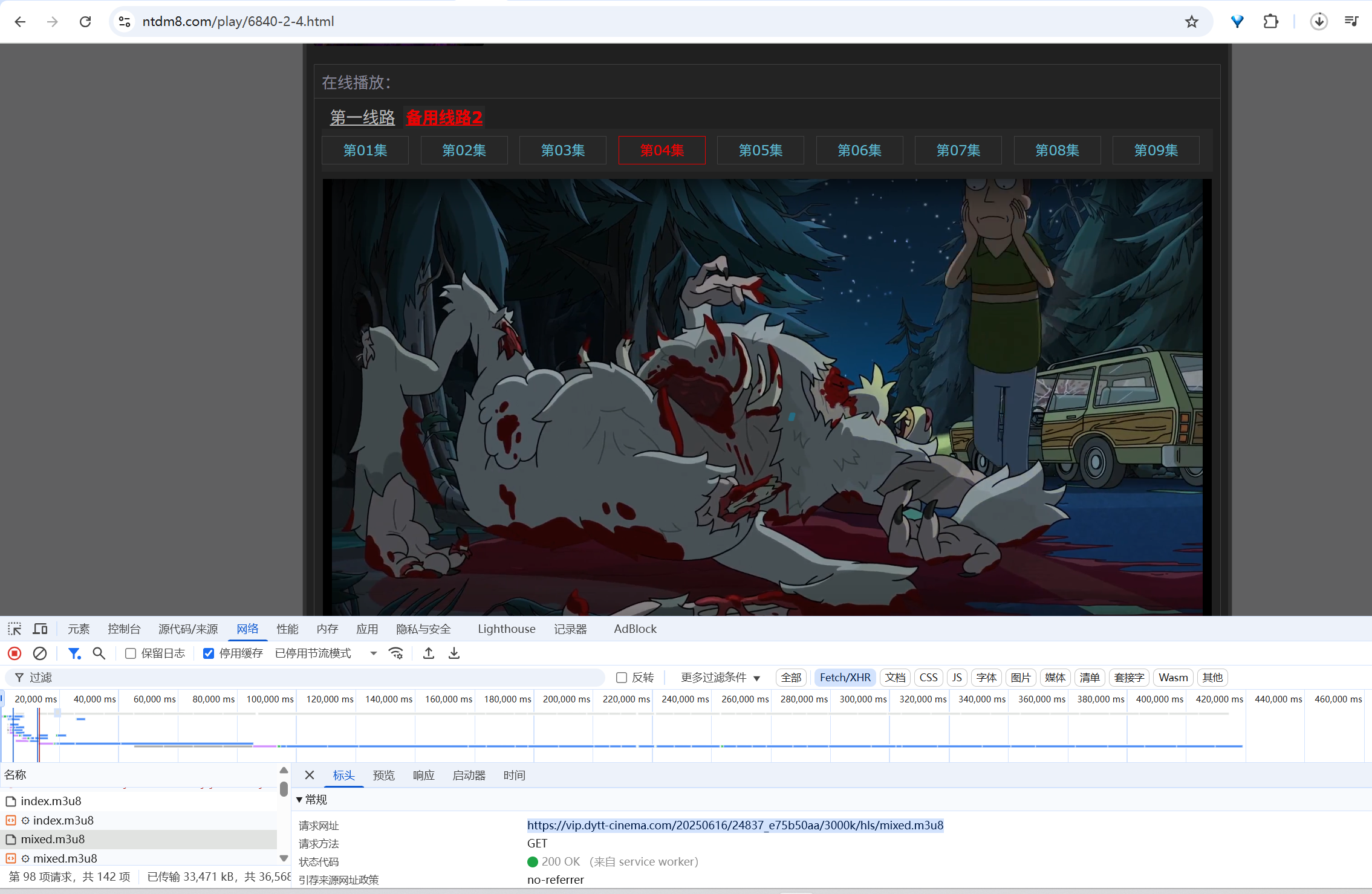
Task: Open the 源代码/来源 tab
Action: [x=188, y=629]
